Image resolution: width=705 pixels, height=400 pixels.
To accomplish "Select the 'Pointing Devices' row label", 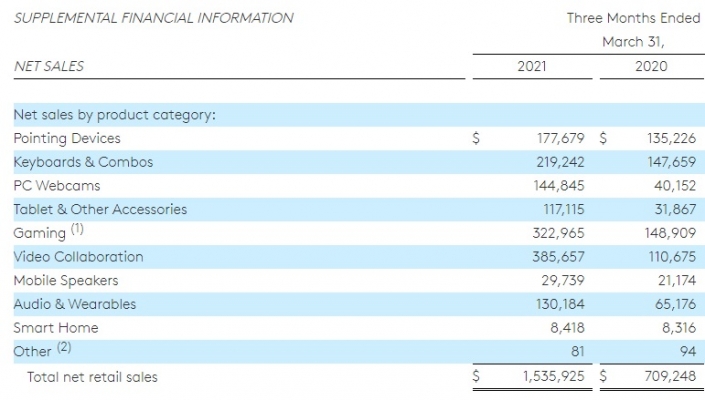I will click(67, 138).
